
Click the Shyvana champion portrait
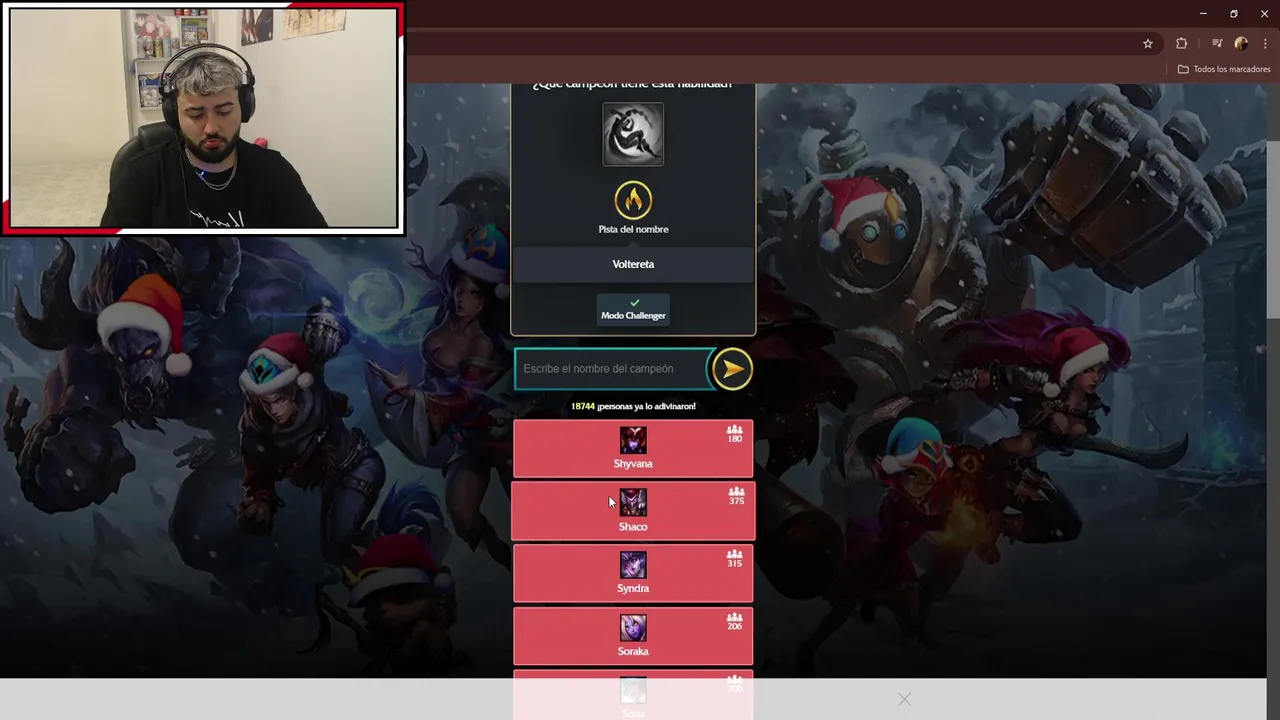[633, 440]
